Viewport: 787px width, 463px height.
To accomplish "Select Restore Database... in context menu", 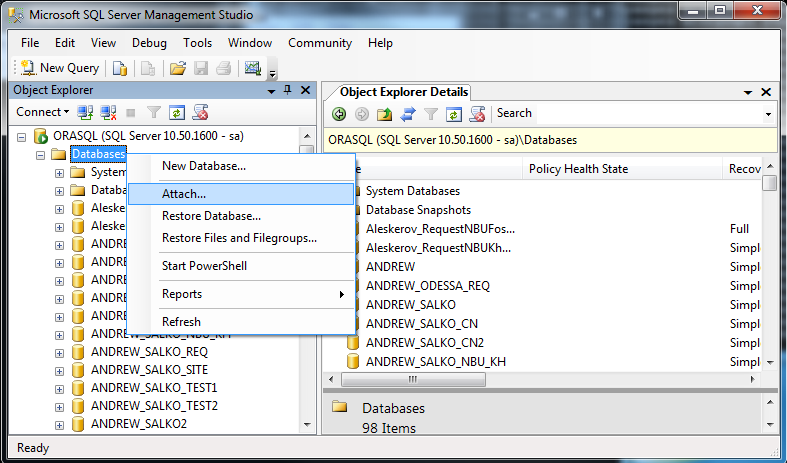I will tap(211, 216).
